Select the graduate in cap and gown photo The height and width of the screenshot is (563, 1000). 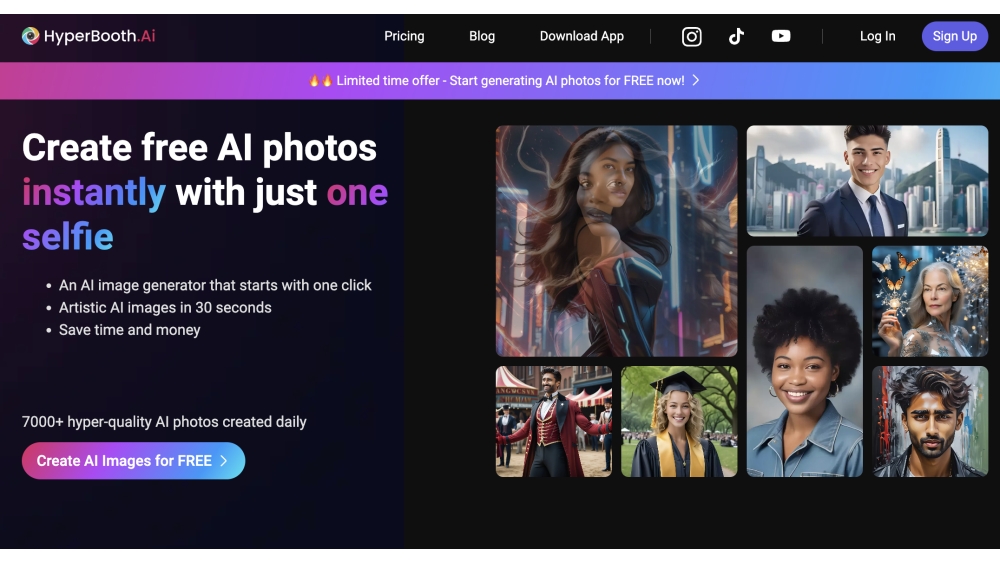679,421
